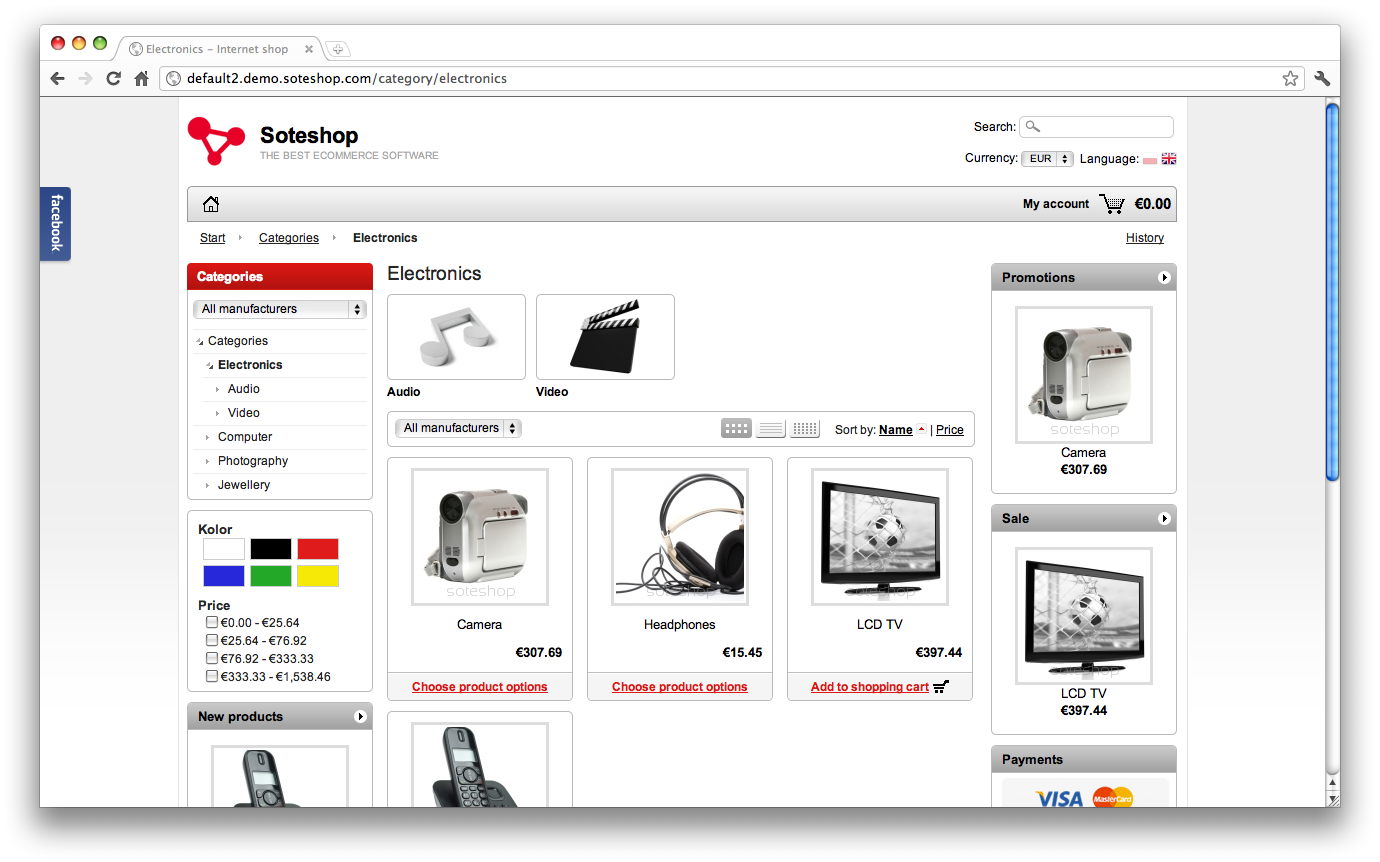Select the Polish flag language icon
The image size is (1380, 862).
click(1152, 158)
